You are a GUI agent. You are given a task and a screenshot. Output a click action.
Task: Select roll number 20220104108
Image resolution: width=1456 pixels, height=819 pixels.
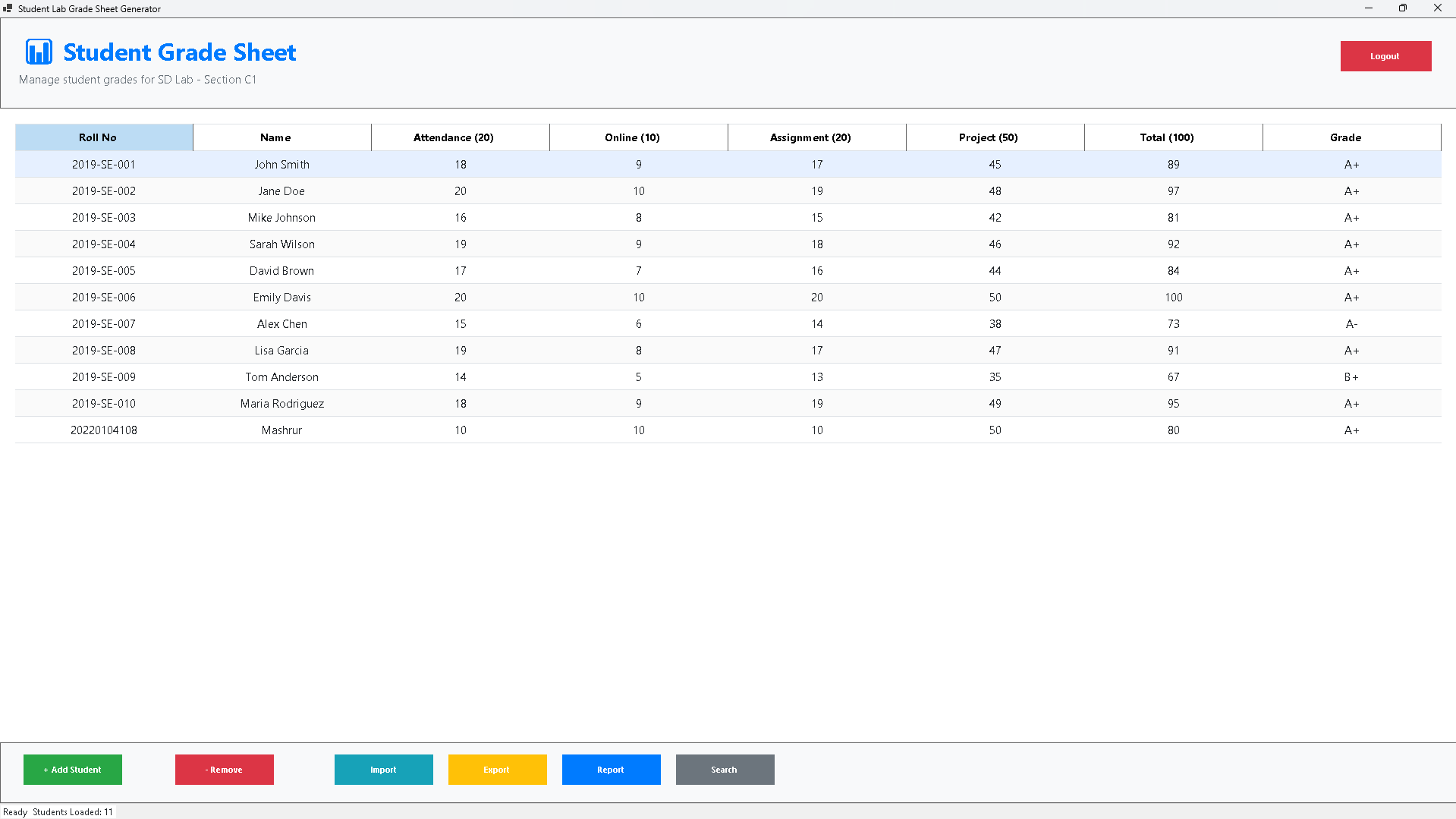pos(104,430)
